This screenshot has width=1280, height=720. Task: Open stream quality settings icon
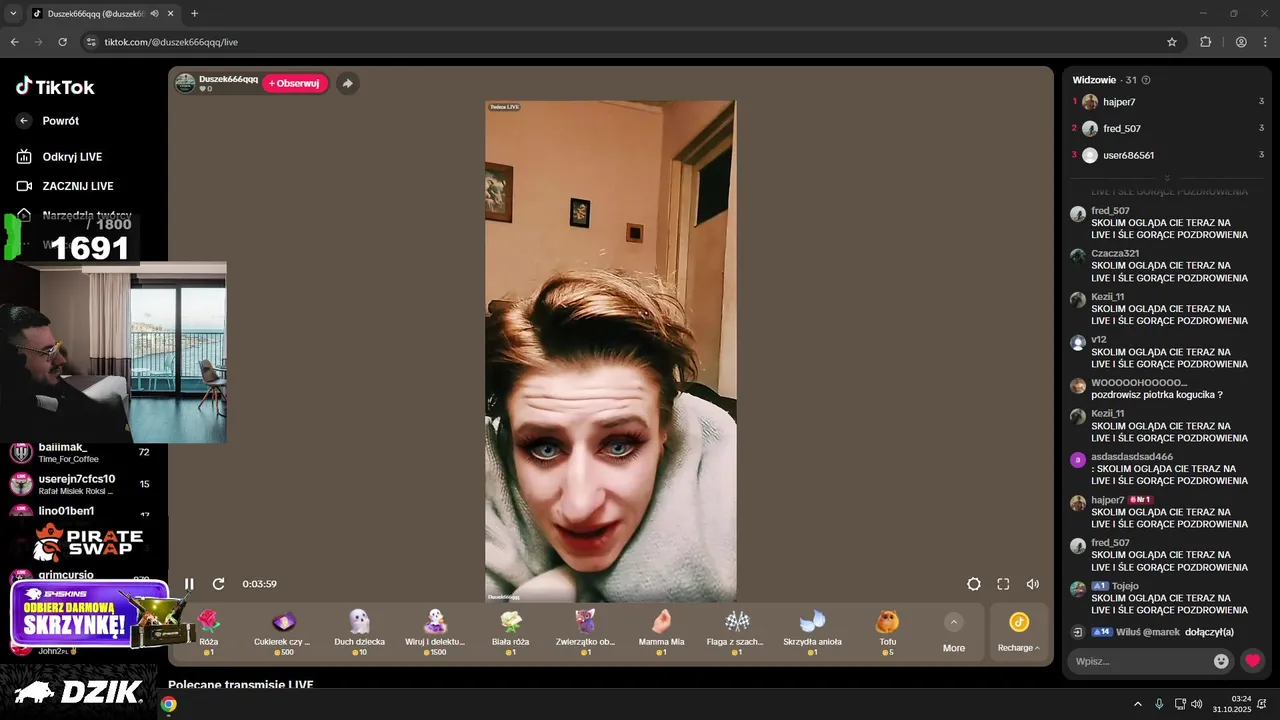pos(974,584)
